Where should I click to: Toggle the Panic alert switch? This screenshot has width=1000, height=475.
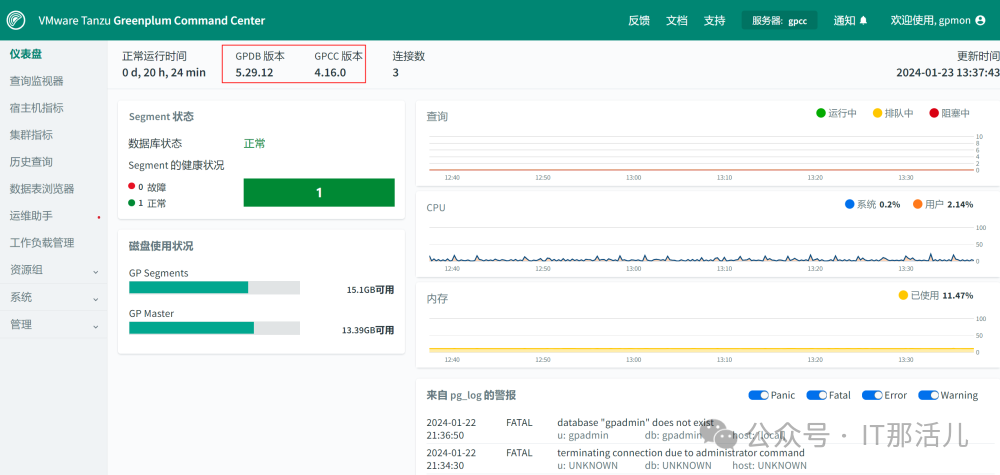[758, 395]
